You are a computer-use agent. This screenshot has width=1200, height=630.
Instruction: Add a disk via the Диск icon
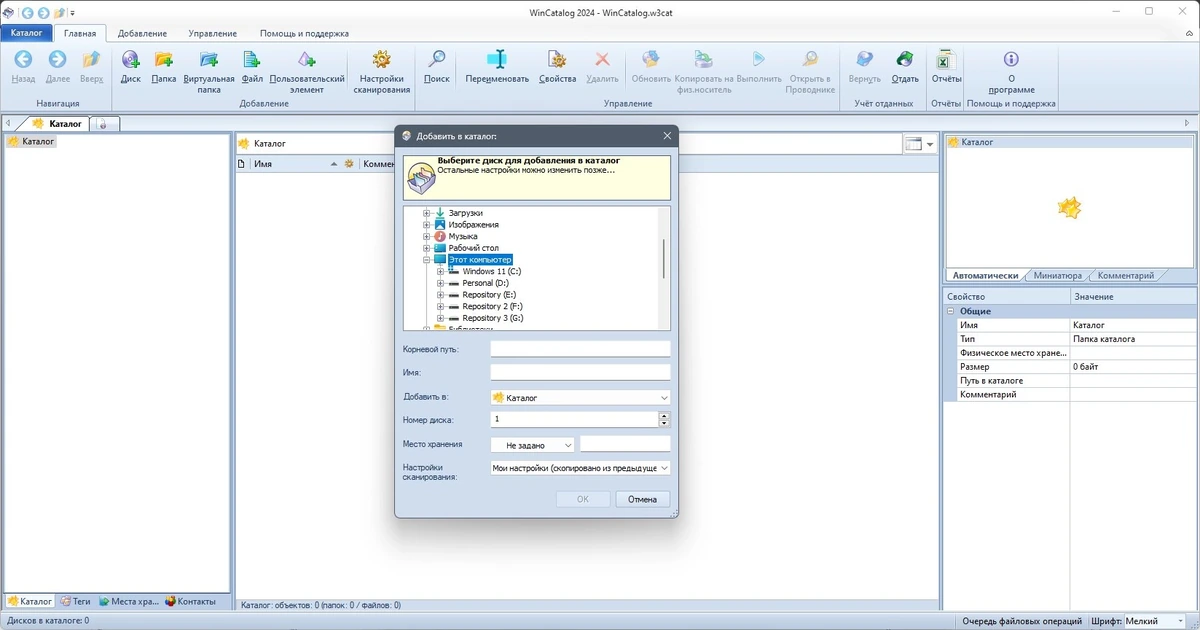click(131, 66)
